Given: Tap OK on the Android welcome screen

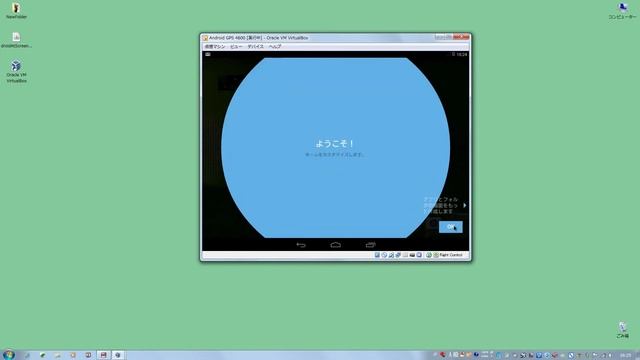Looking at the screenshot, I should (x=451, y=227).
